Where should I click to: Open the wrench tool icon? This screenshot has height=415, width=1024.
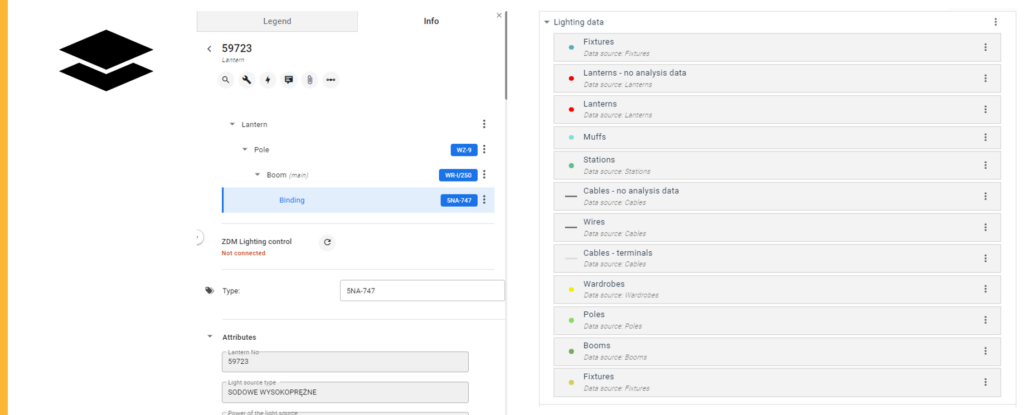[x=247, y=79]
